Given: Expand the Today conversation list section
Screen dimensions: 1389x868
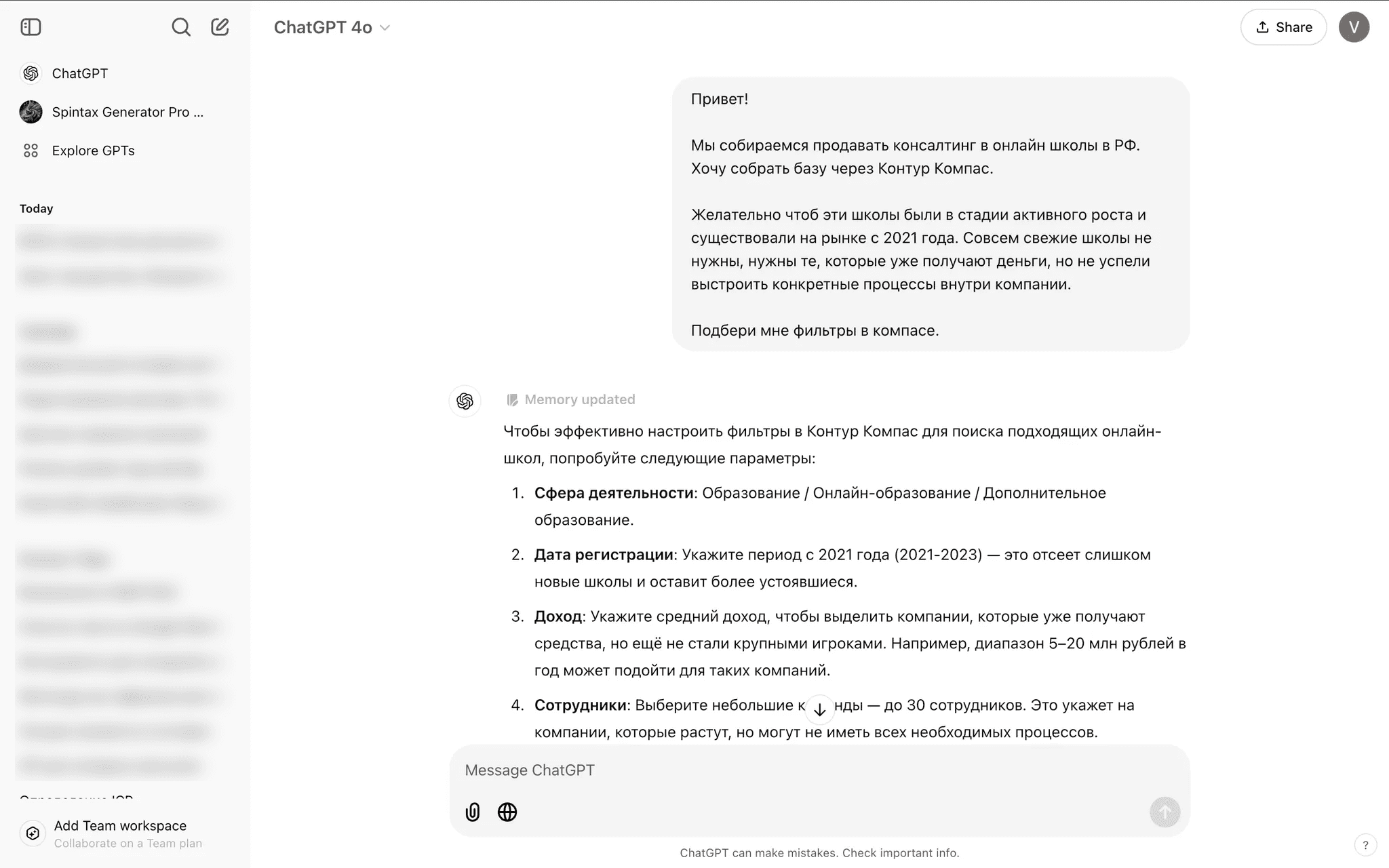Looking at the screenshot, I should click(x=36, y=207).
